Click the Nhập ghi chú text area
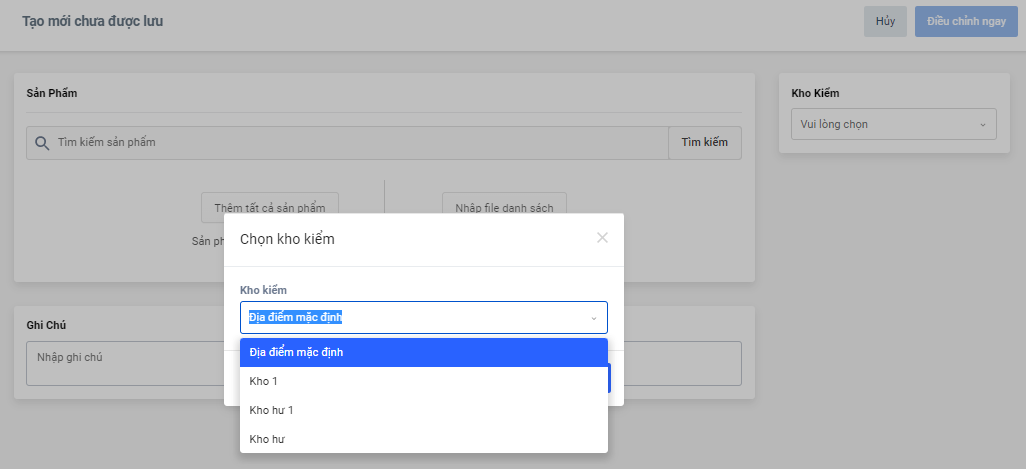This screenshot has height=469, width=1026. tap(130, 364)
